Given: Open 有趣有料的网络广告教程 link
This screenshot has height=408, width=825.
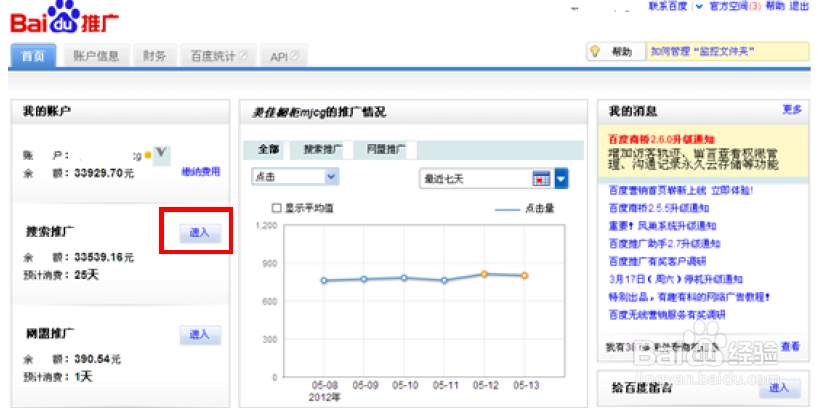Looking at the screenshot, I should (690, 297).
